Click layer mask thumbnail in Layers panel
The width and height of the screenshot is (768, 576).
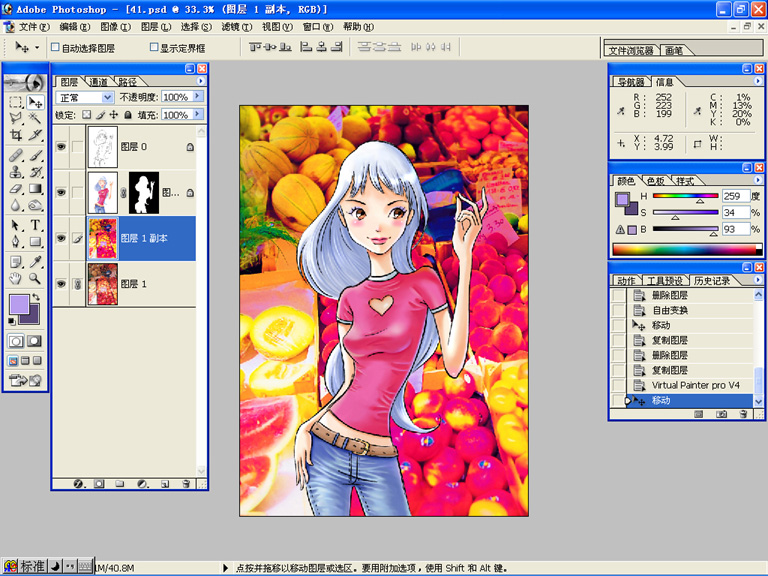[144, 192]
